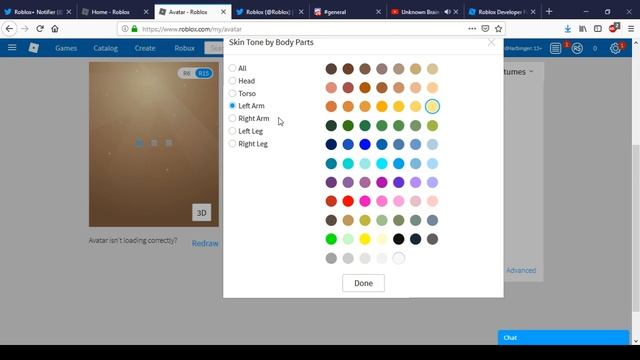Save page to Pocket icon
Screen dimensions: 640x360
(485, 29)
